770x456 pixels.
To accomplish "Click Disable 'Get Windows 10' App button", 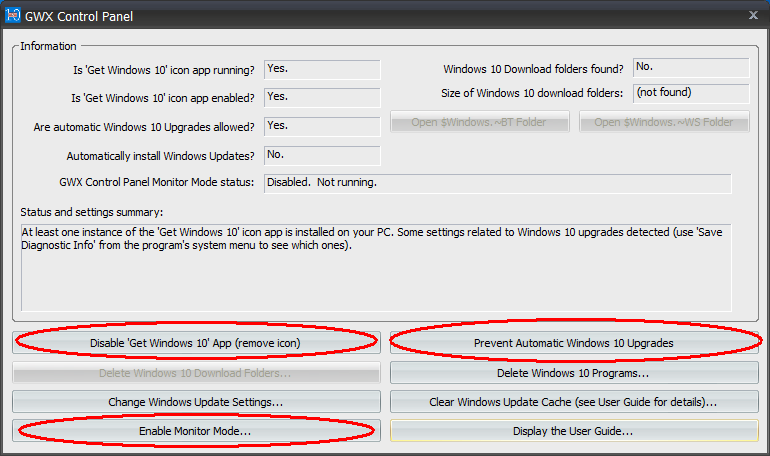I will (x=196, y=343).
